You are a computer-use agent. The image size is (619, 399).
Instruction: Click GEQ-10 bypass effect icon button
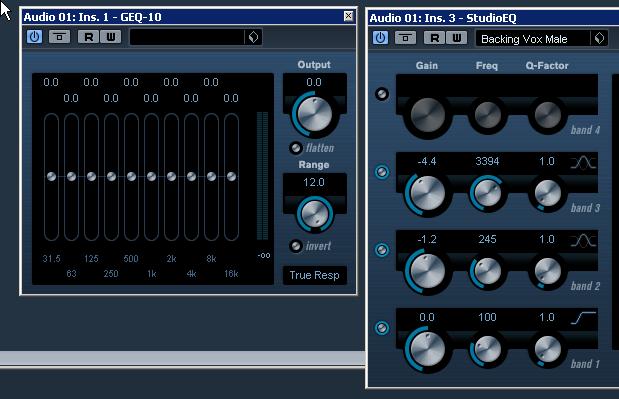coord(60,37)
